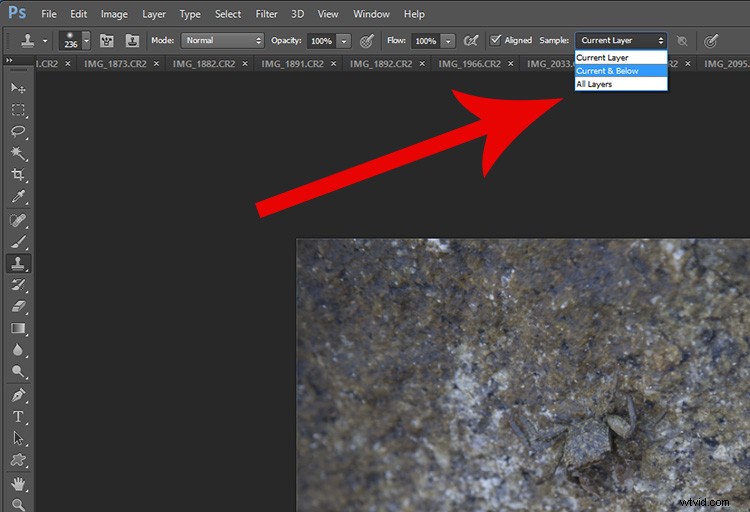Select the Lasso tool
The width and height of the screenshot is (750, 512).
click(18, 132)
